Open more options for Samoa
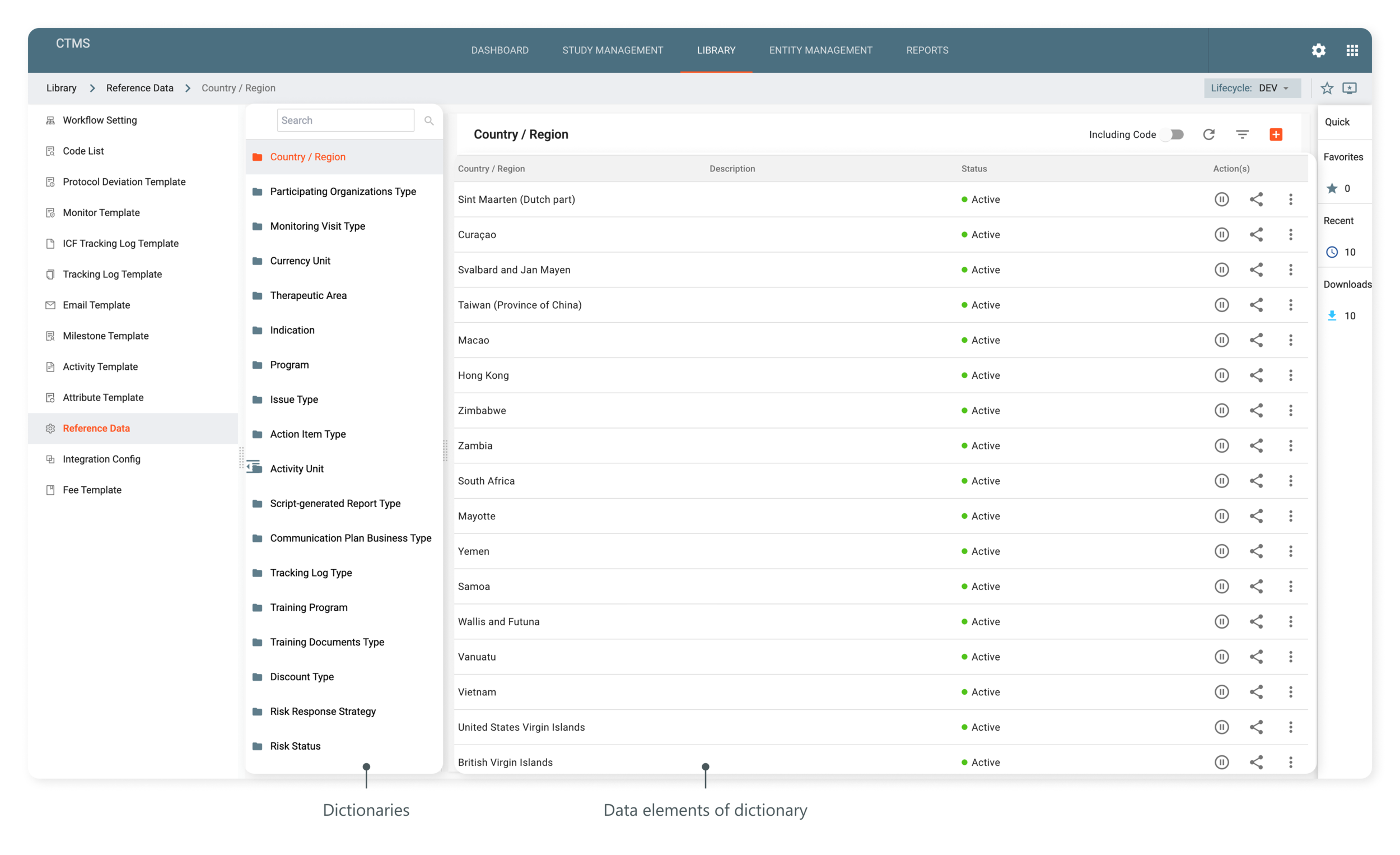The height and width of the screenshot is (855, 1400). click(1290, 587)
